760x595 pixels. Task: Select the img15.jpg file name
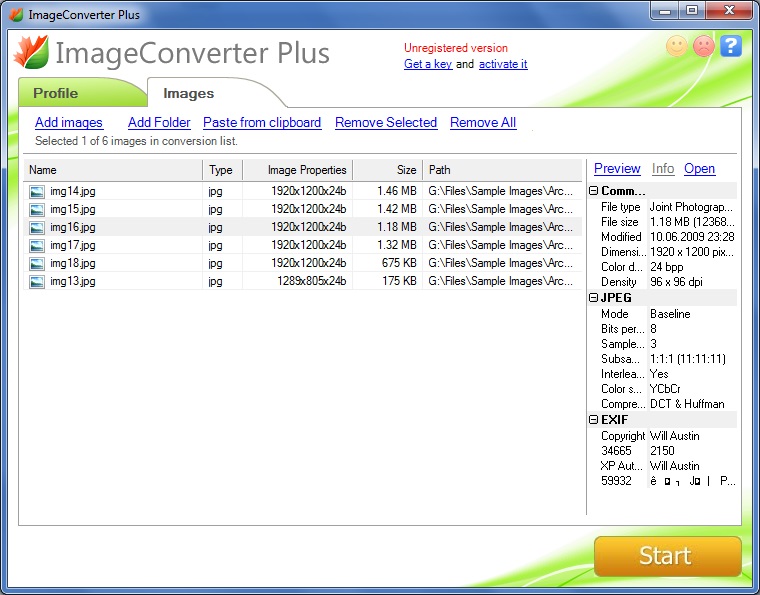pos(73,209)
